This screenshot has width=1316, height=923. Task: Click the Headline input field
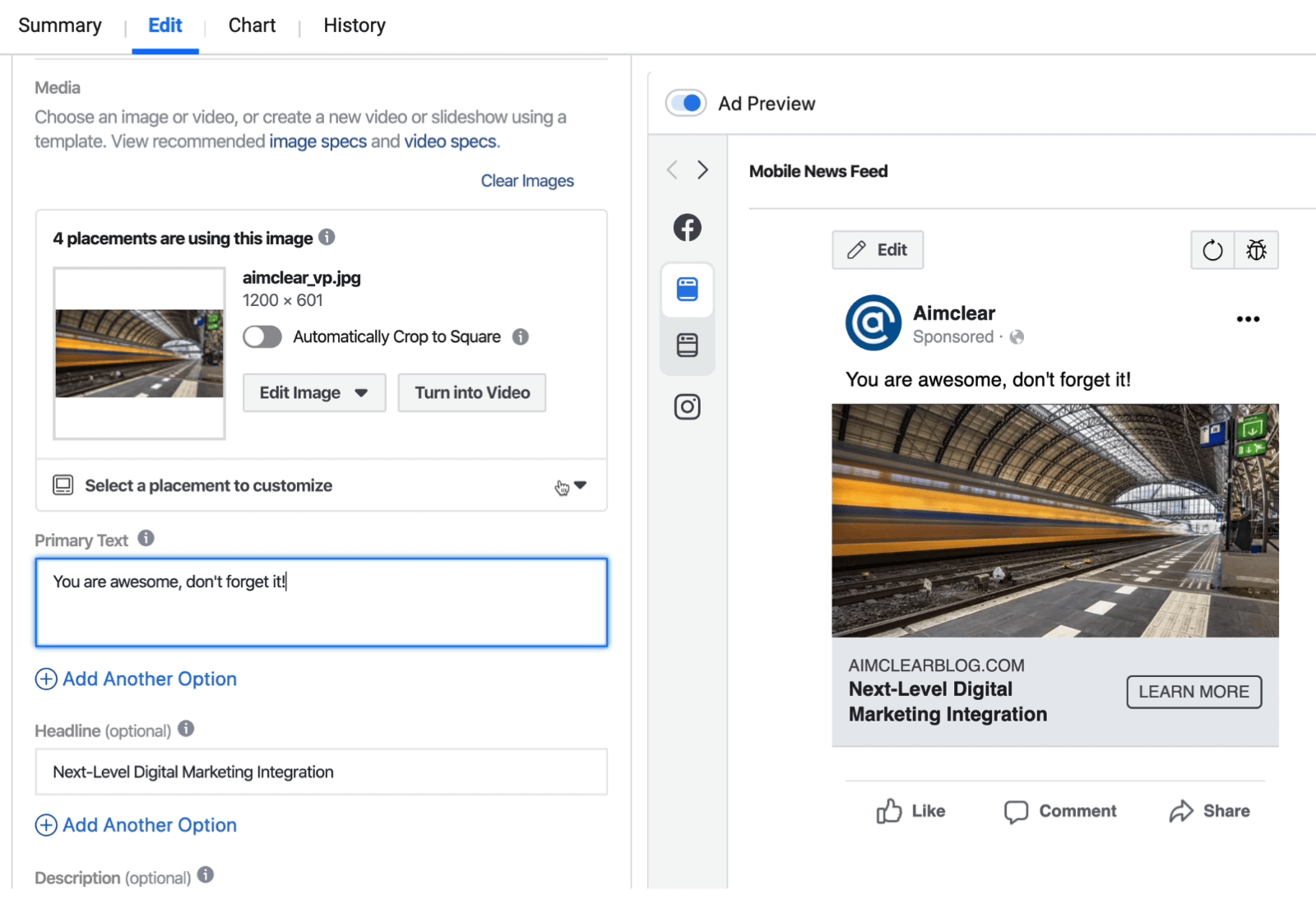[x=322, y=772]
